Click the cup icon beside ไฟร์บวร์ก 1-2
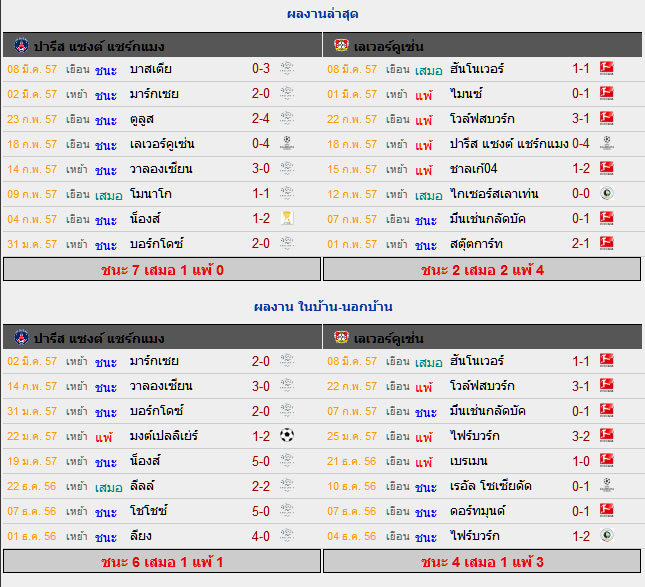 pyautogui.click(x=607, y=535)
